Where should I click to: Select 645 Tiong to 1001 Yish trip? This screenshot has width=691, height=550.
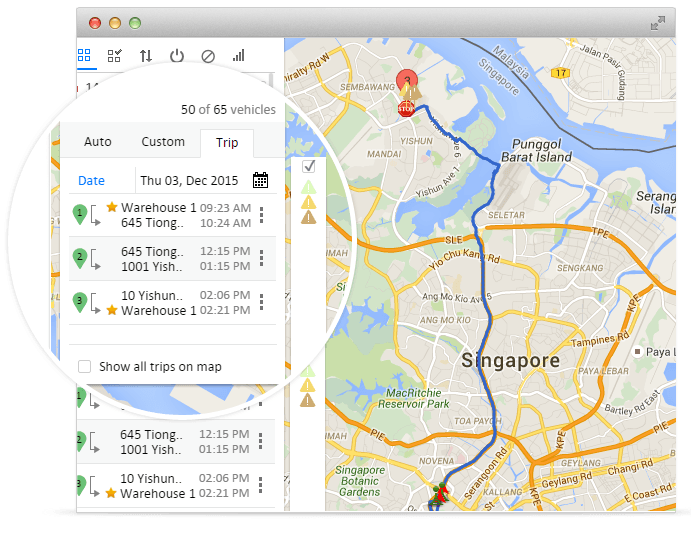point(172,259)
